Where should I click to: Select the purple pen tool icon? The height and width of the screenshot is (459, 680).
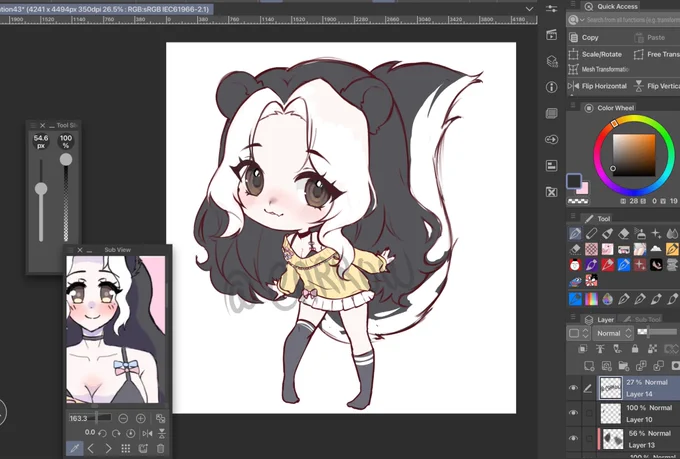tap(591, 265)
